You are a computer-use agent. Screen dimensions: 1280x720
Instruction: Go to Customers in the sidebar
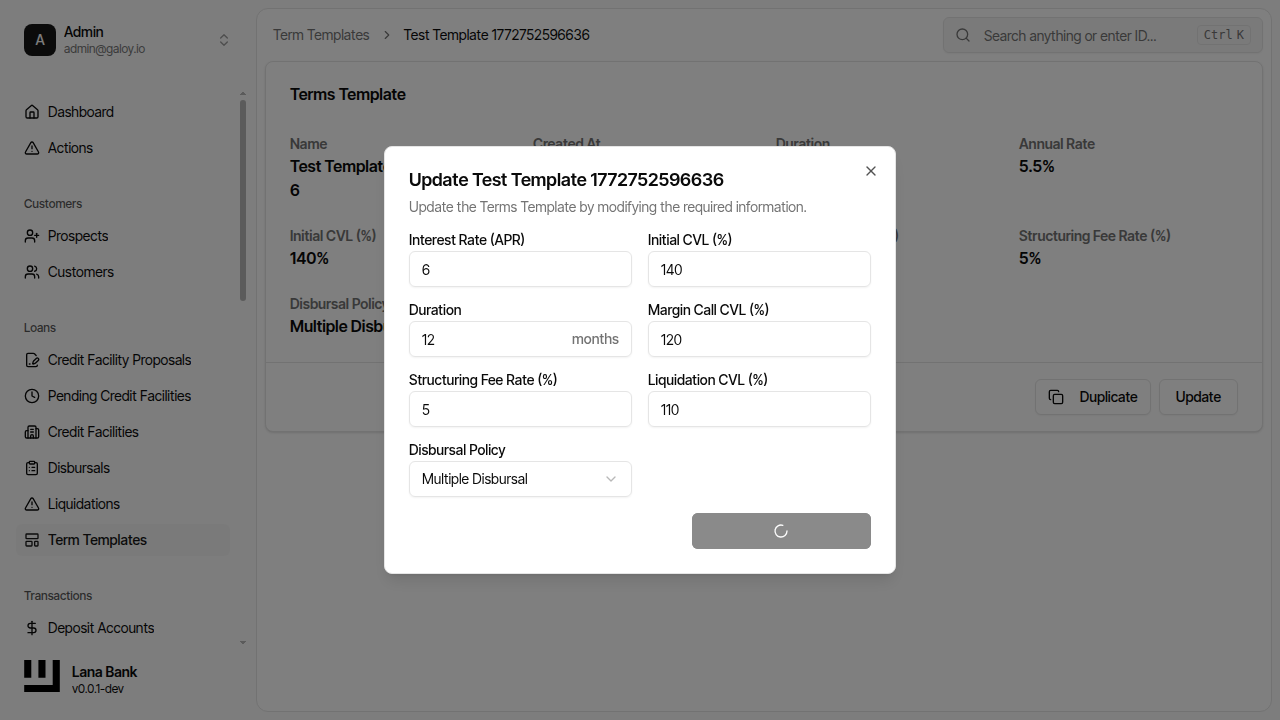tap(81, 272)
